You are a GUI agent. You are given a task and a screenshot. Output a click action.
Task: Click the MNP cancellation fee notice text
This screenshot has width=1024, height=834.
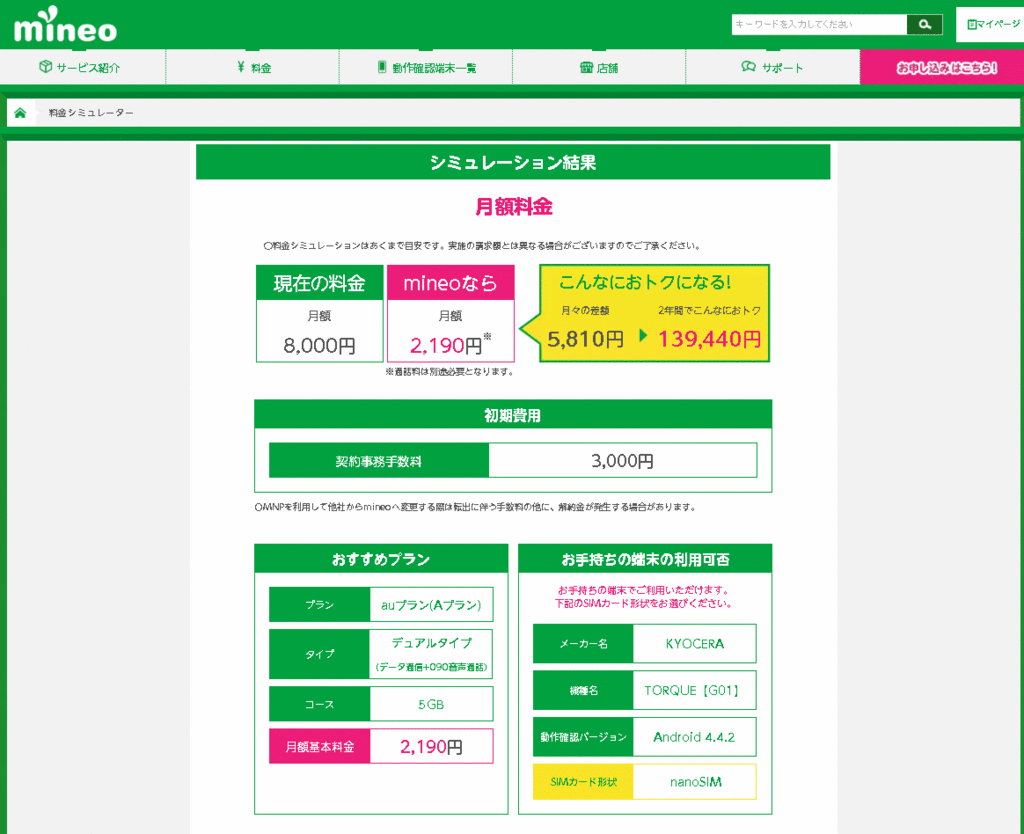coord(475,507)
